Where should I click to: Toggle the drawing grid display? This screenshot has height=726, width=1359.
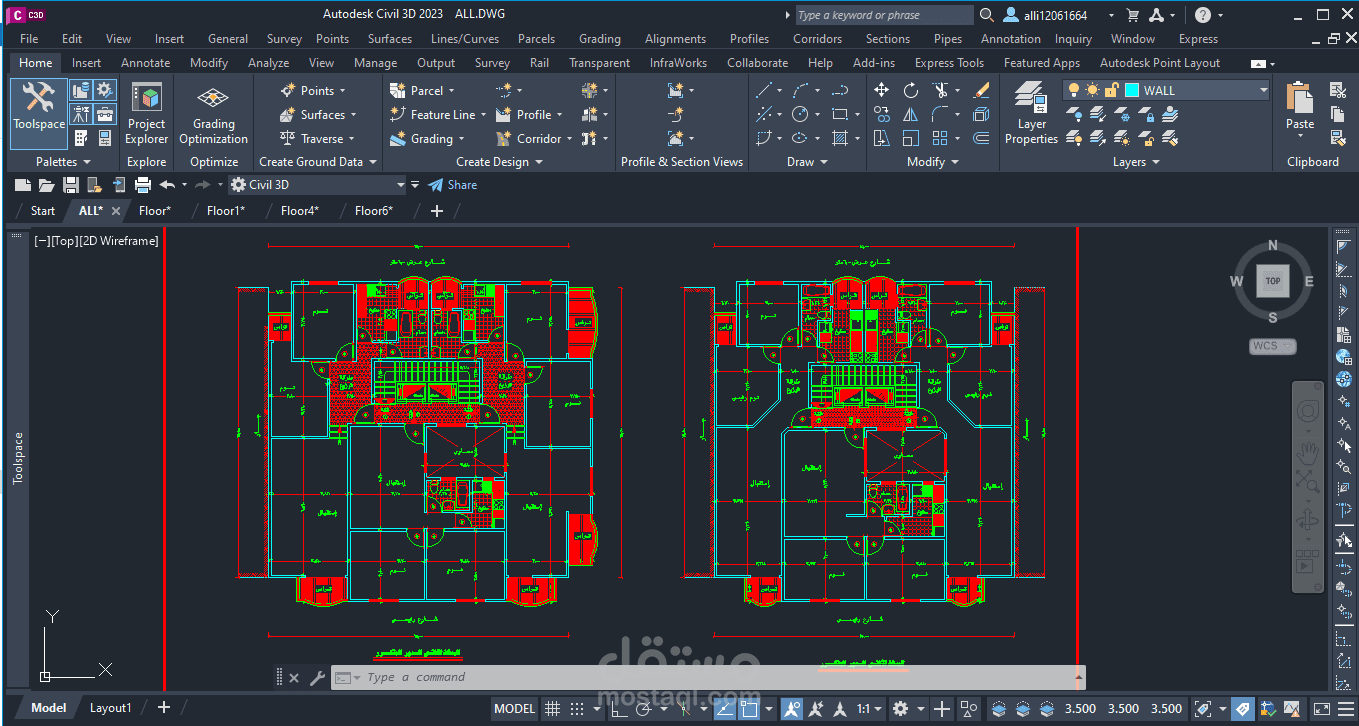(x=552, y=709)
